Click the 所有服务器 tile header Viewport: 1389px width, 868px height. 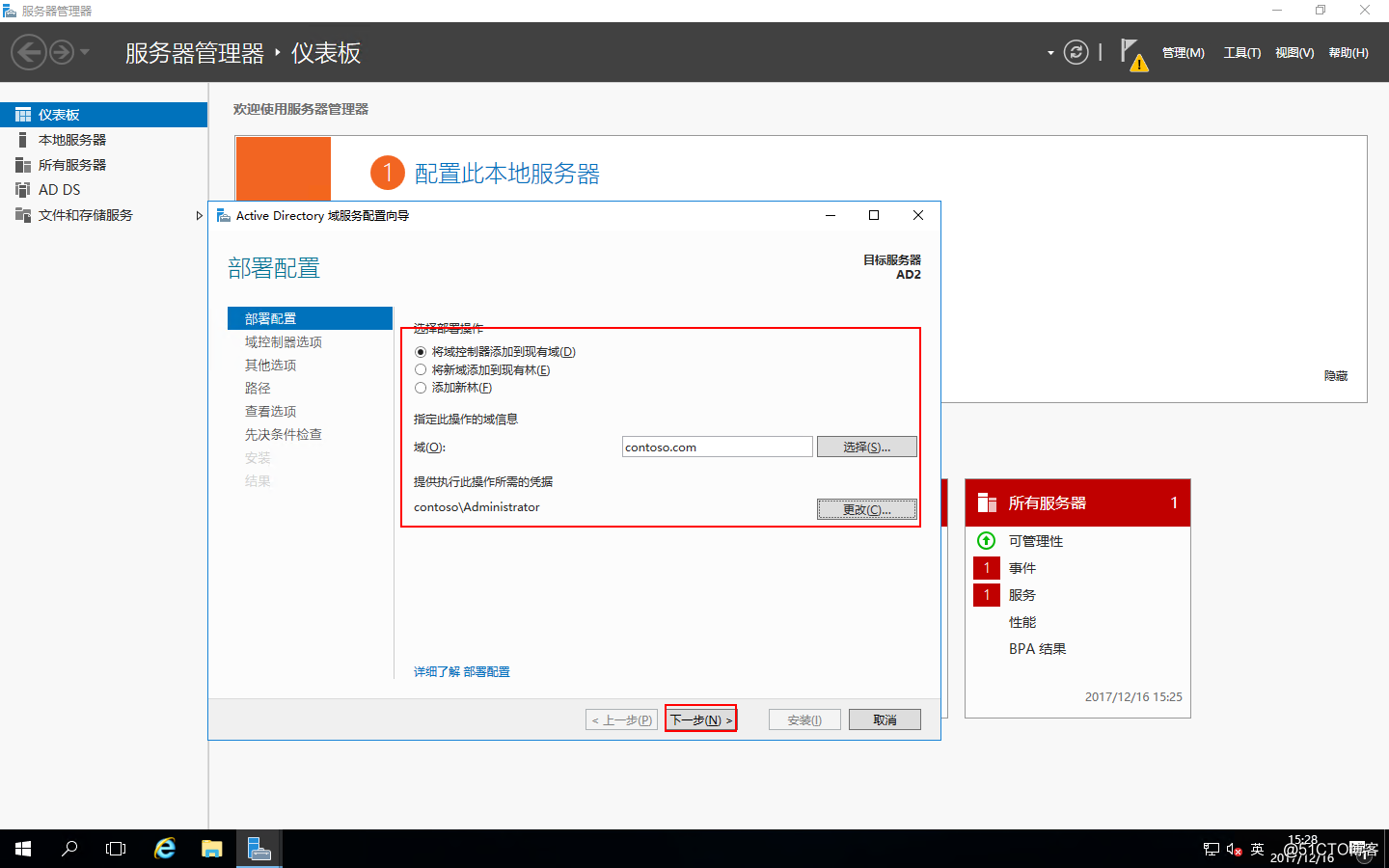point(1077,502)
